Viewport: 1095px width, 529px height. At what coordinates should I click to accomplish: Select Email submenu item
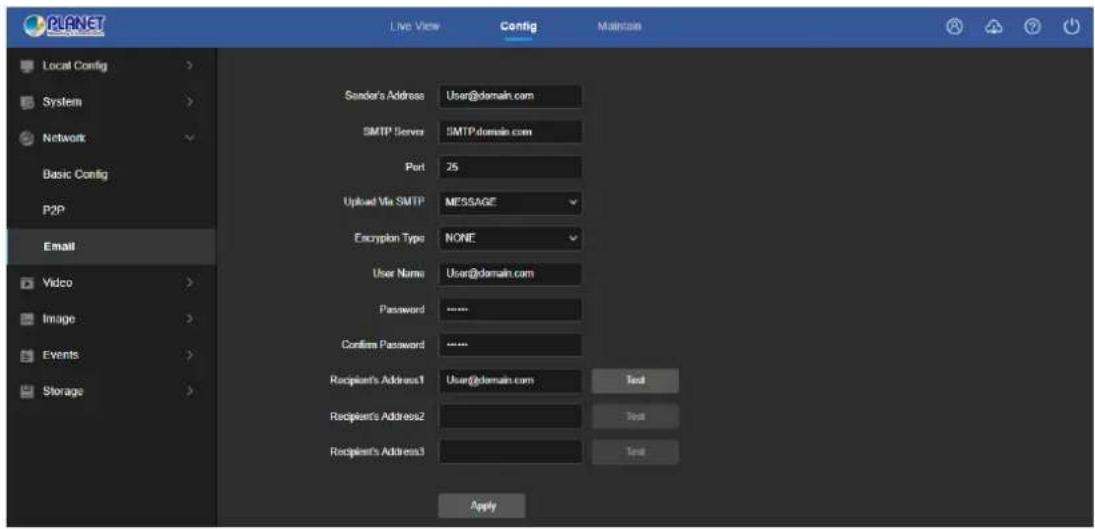coord(110,246)
